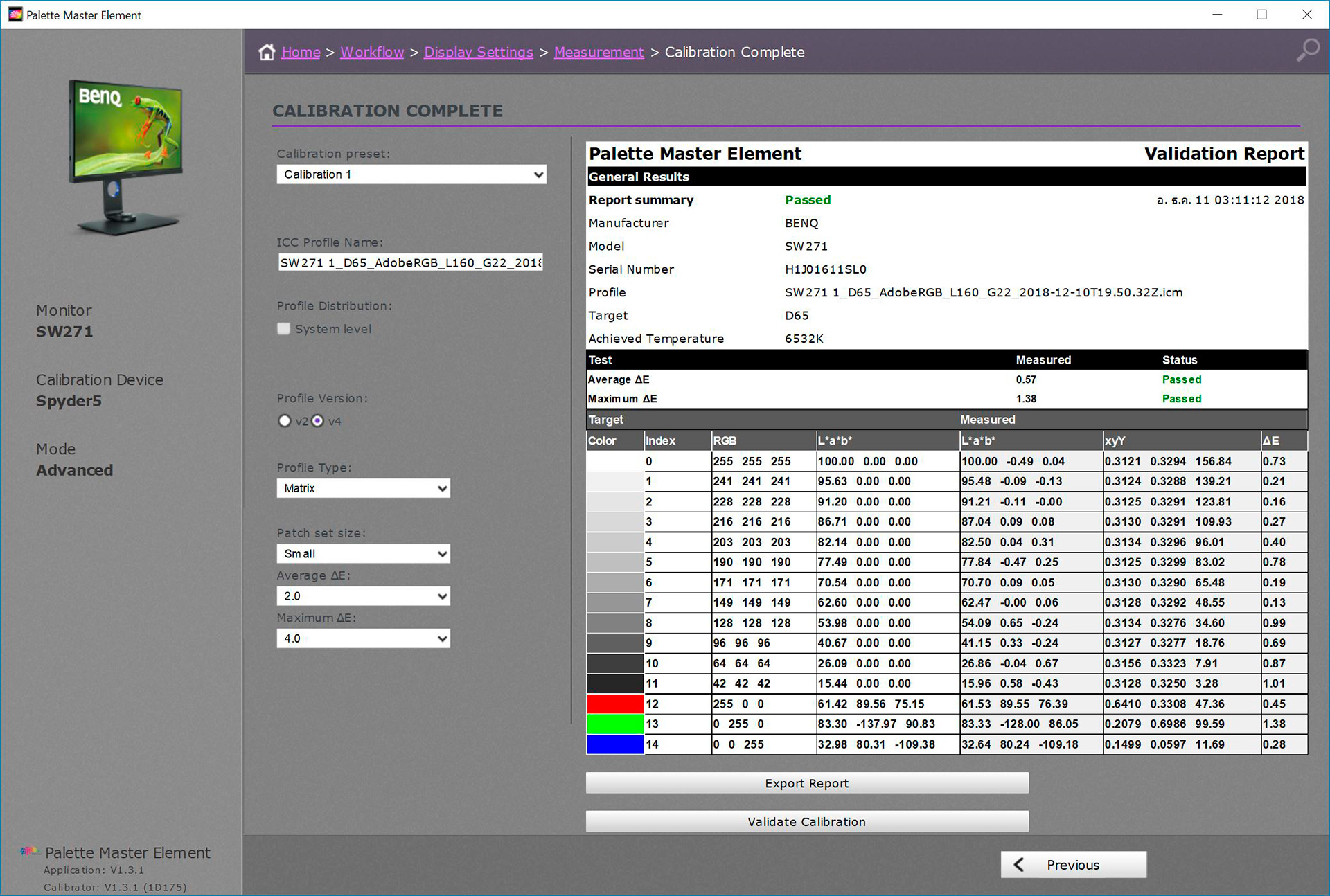The image size is (1330, 896).
Task: Select v4 profile version radio
Action: 317,421
